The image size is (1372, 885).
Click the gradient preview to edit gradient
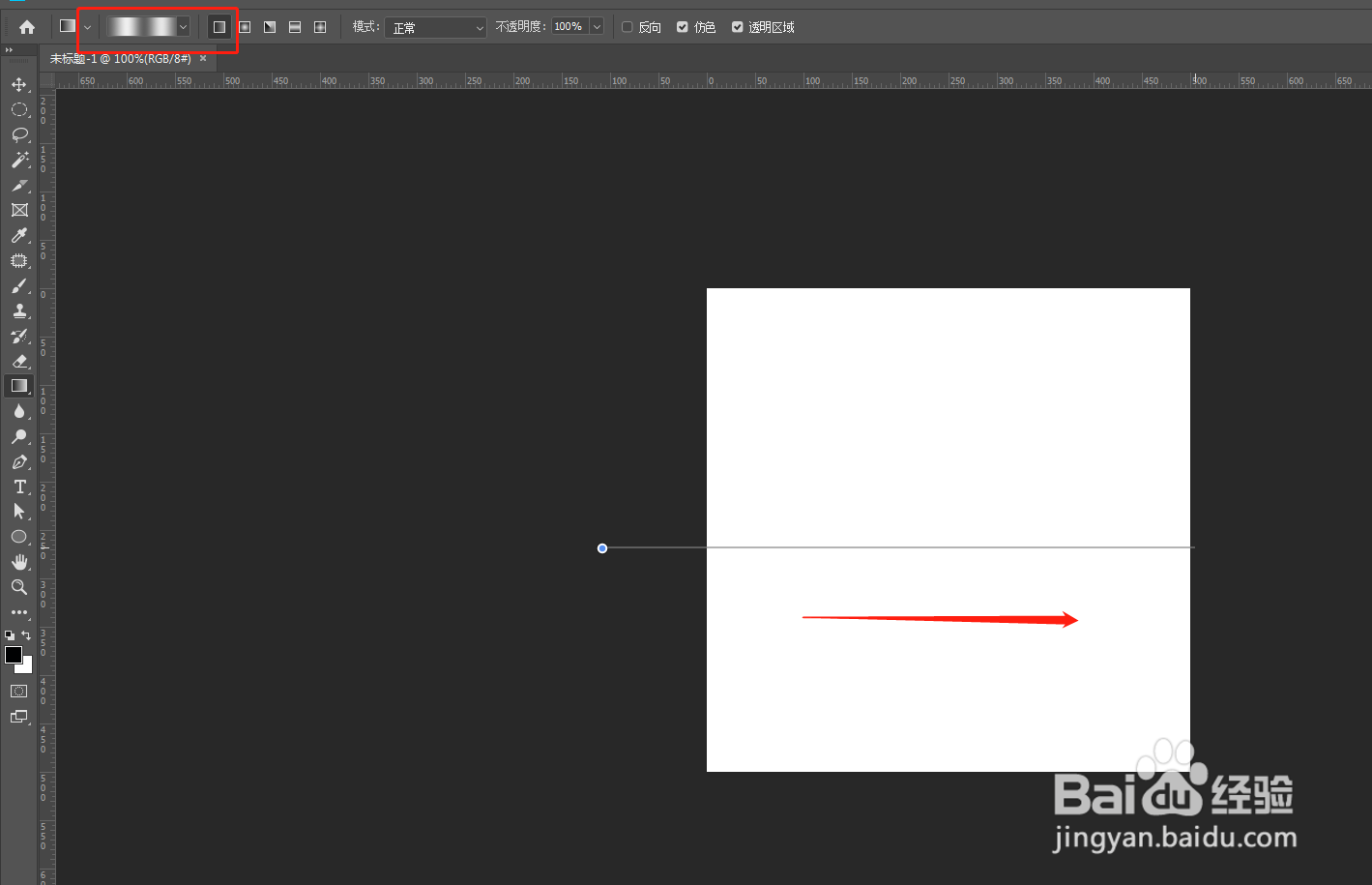pos(141,27)
